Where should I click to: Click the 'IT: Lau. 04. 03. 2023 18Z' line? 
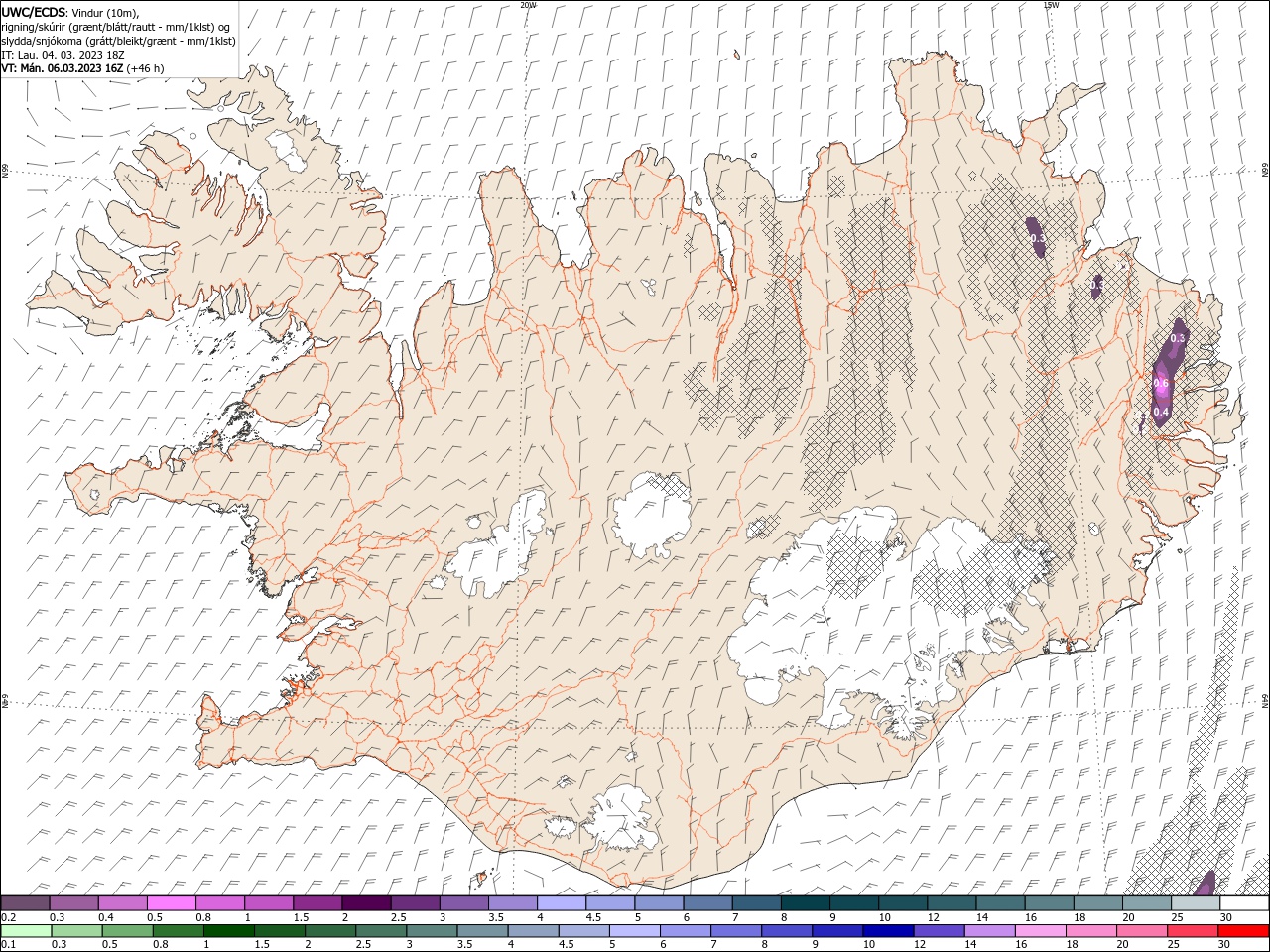pyautogui.click(x=63, y=55)
